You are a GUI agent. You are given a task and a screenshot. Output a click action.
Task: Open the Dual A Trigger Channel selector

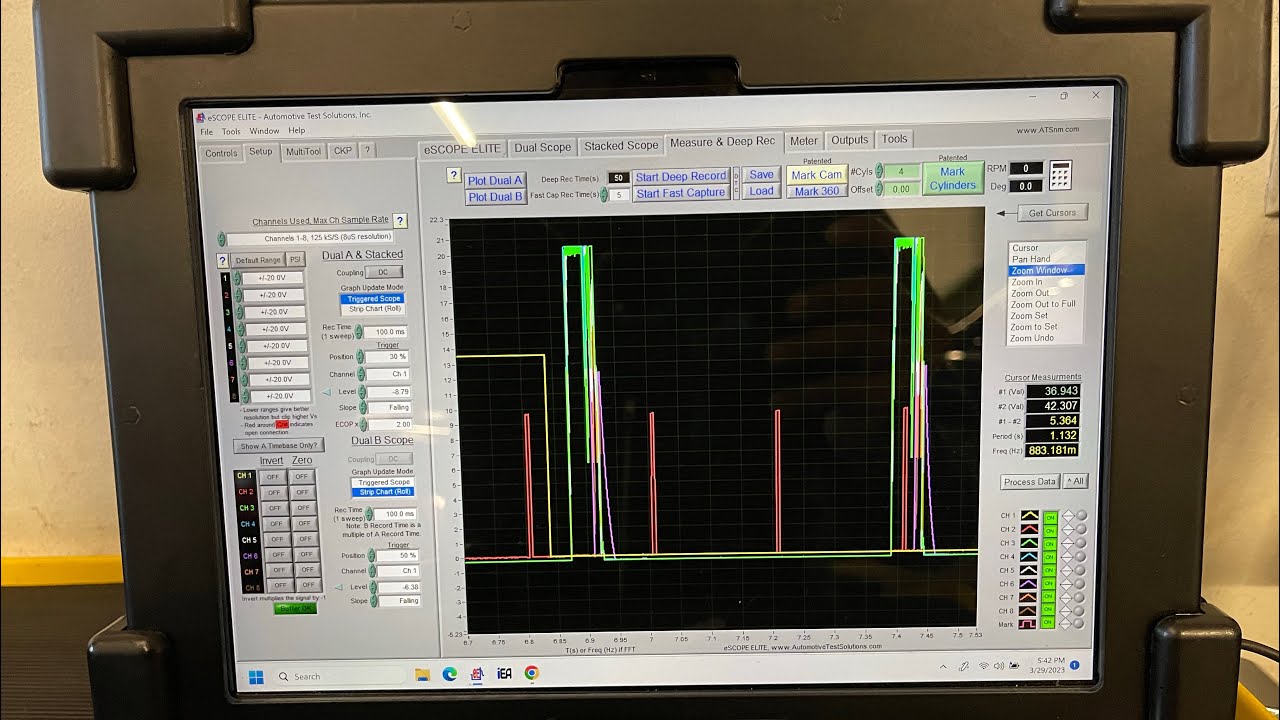click(386, 374)
